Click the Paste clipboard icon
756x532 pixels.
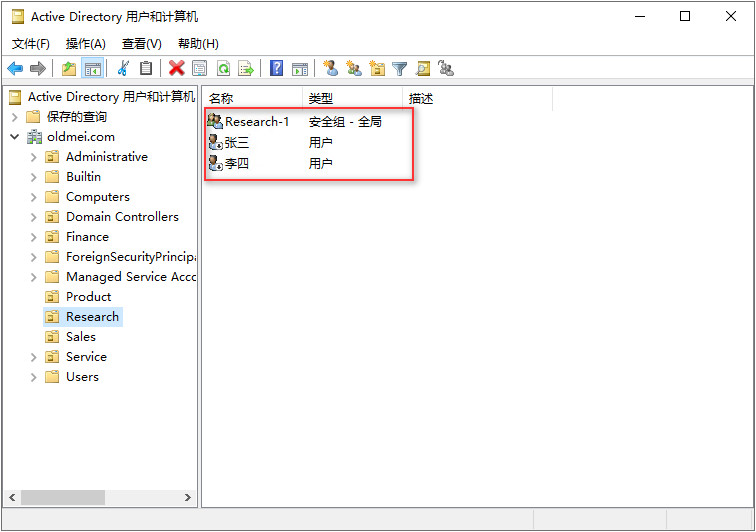[x=146, y=68]
